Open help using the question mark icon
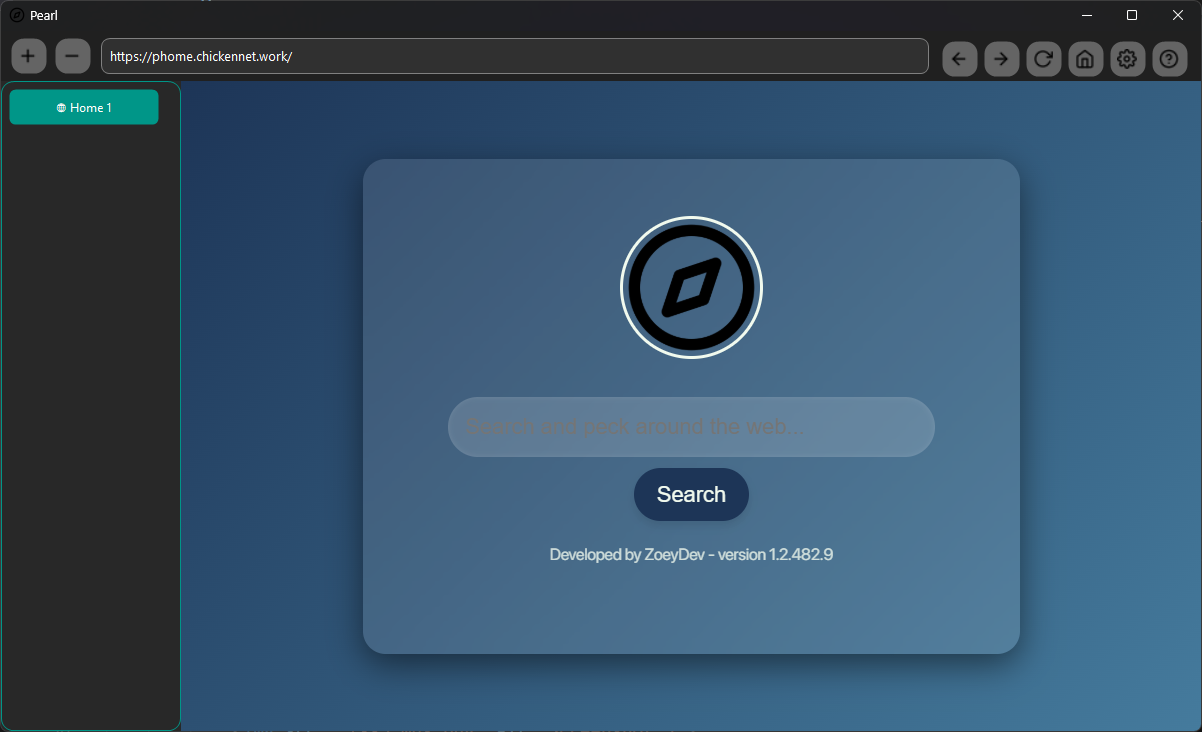Screen dimensions: 1202x732 click(x=1169, y=59)
